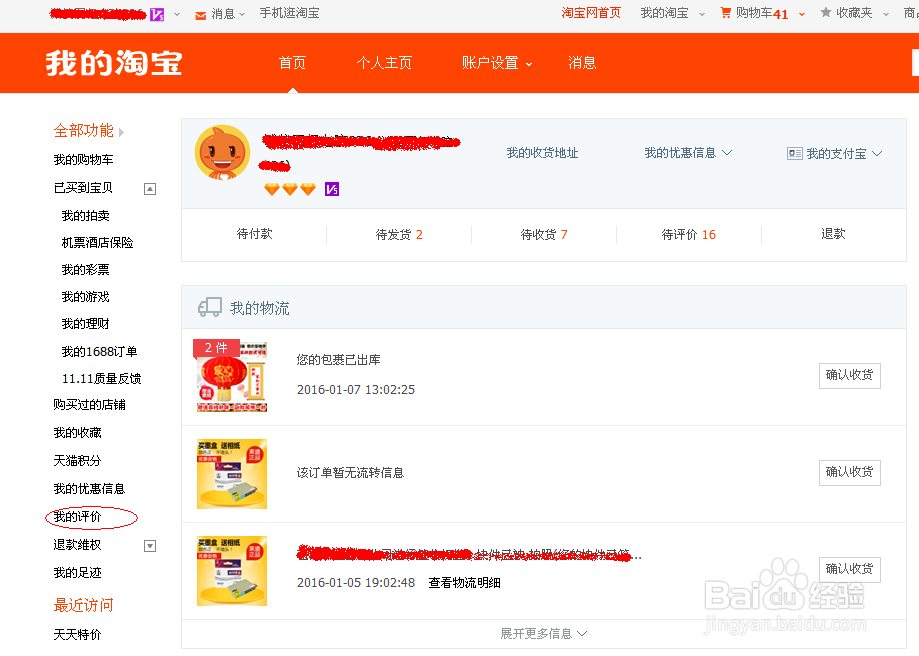The image size is (919, 656).
Task: Expand the 我的支付宝 dropdown
Action: [877, 154]
